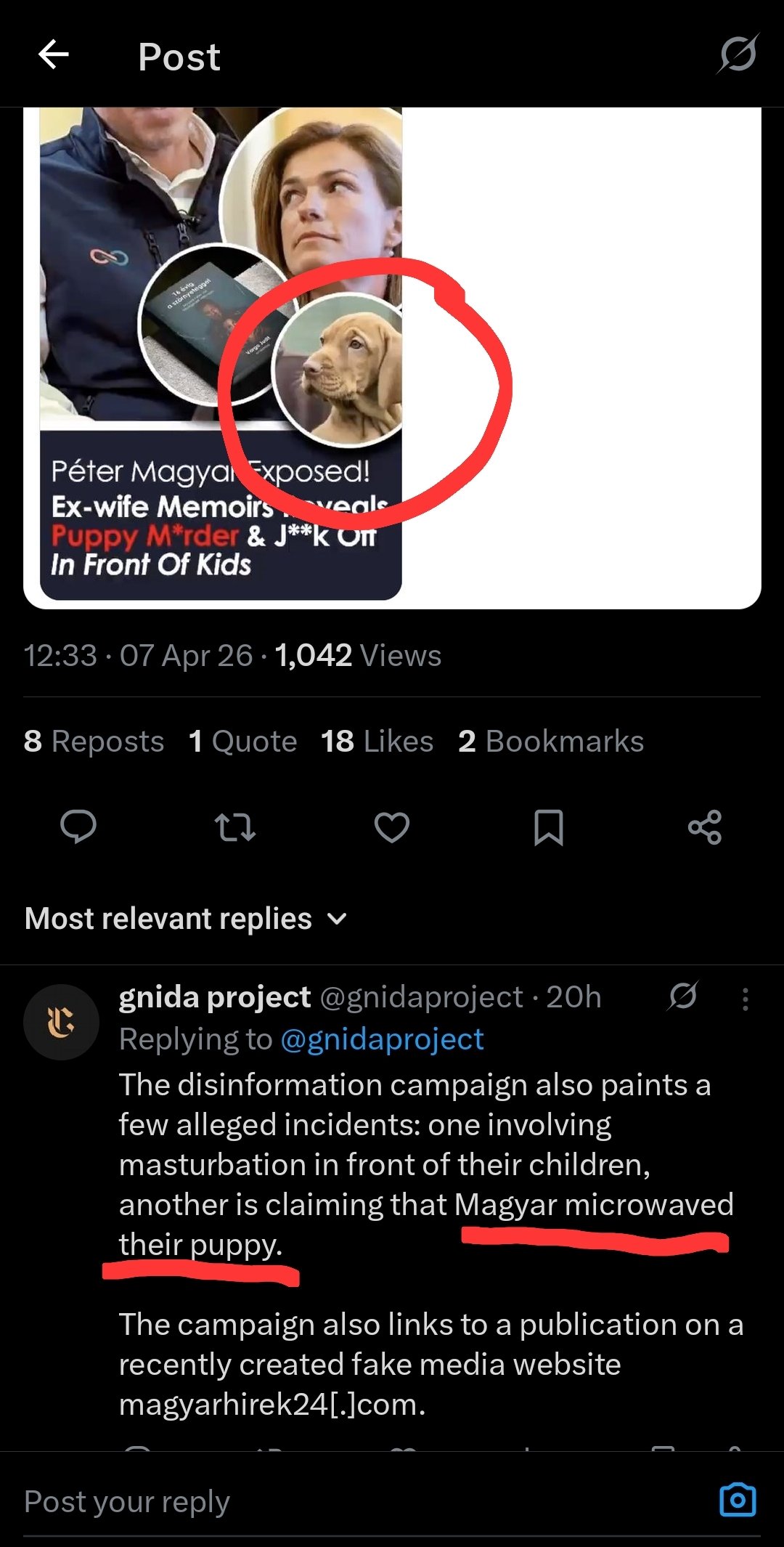Tap the camera icon in reply bar
Image resolution: width=784 pixels, height=1547 pixels.
pos(738,1500)
